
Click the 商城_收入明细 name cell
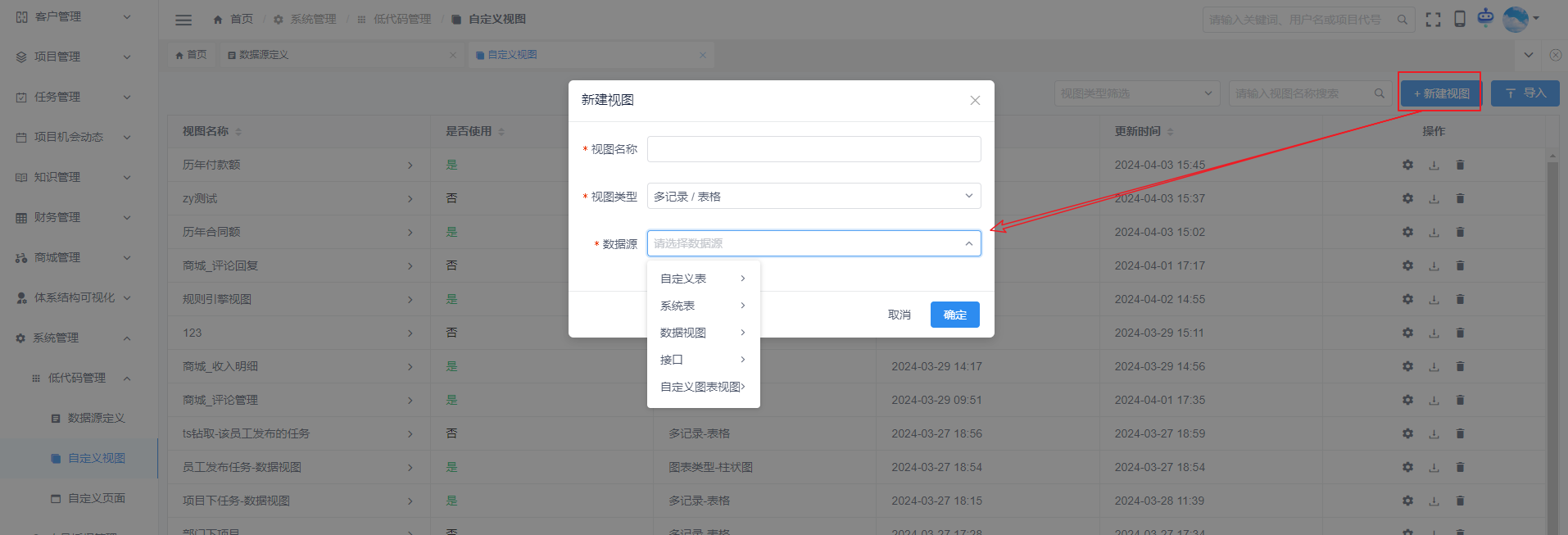pos(220,366)
